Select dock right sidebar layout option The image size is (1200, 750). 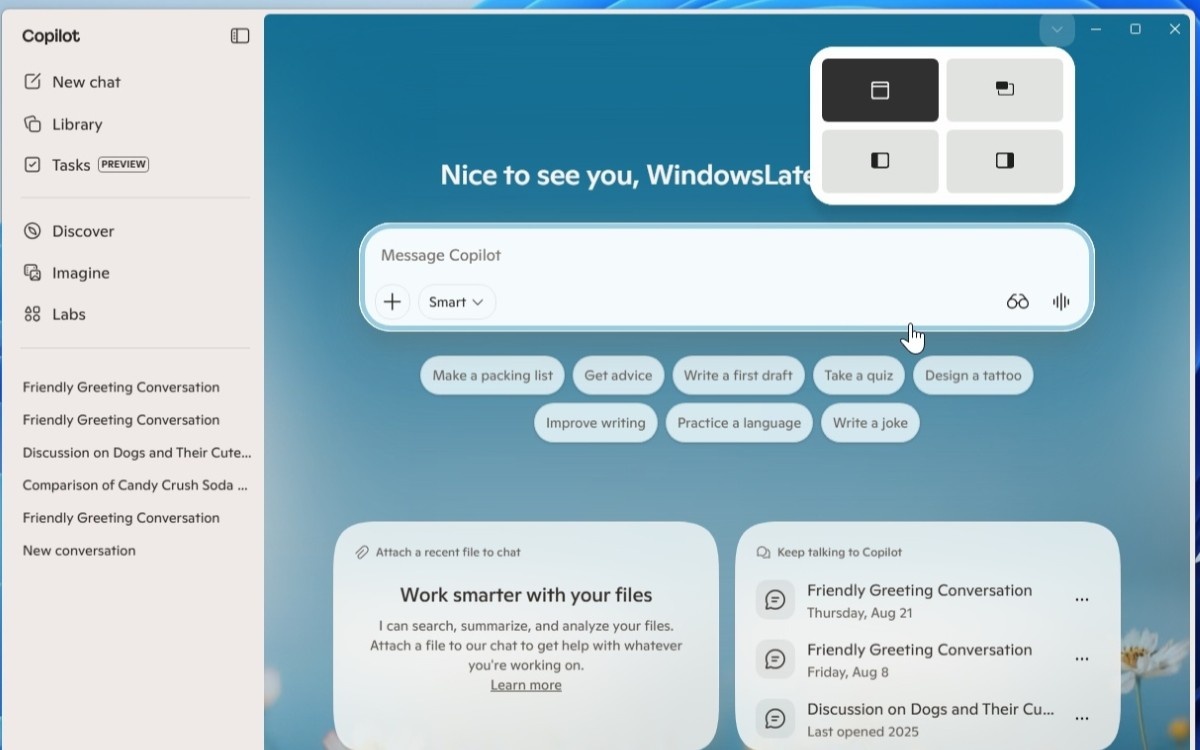click(x=1005, y=161)
